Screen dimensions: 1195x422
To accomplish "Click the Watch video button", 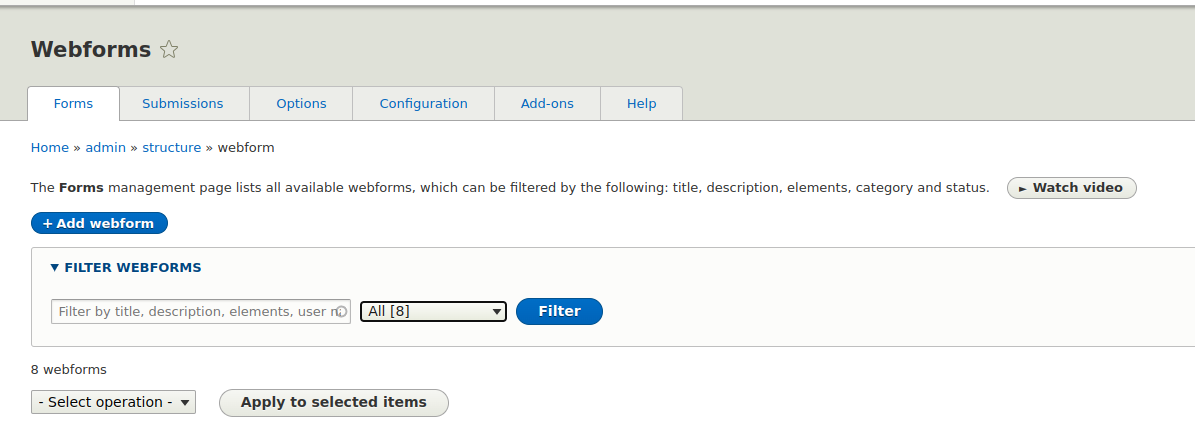I will coord(1071,188).
